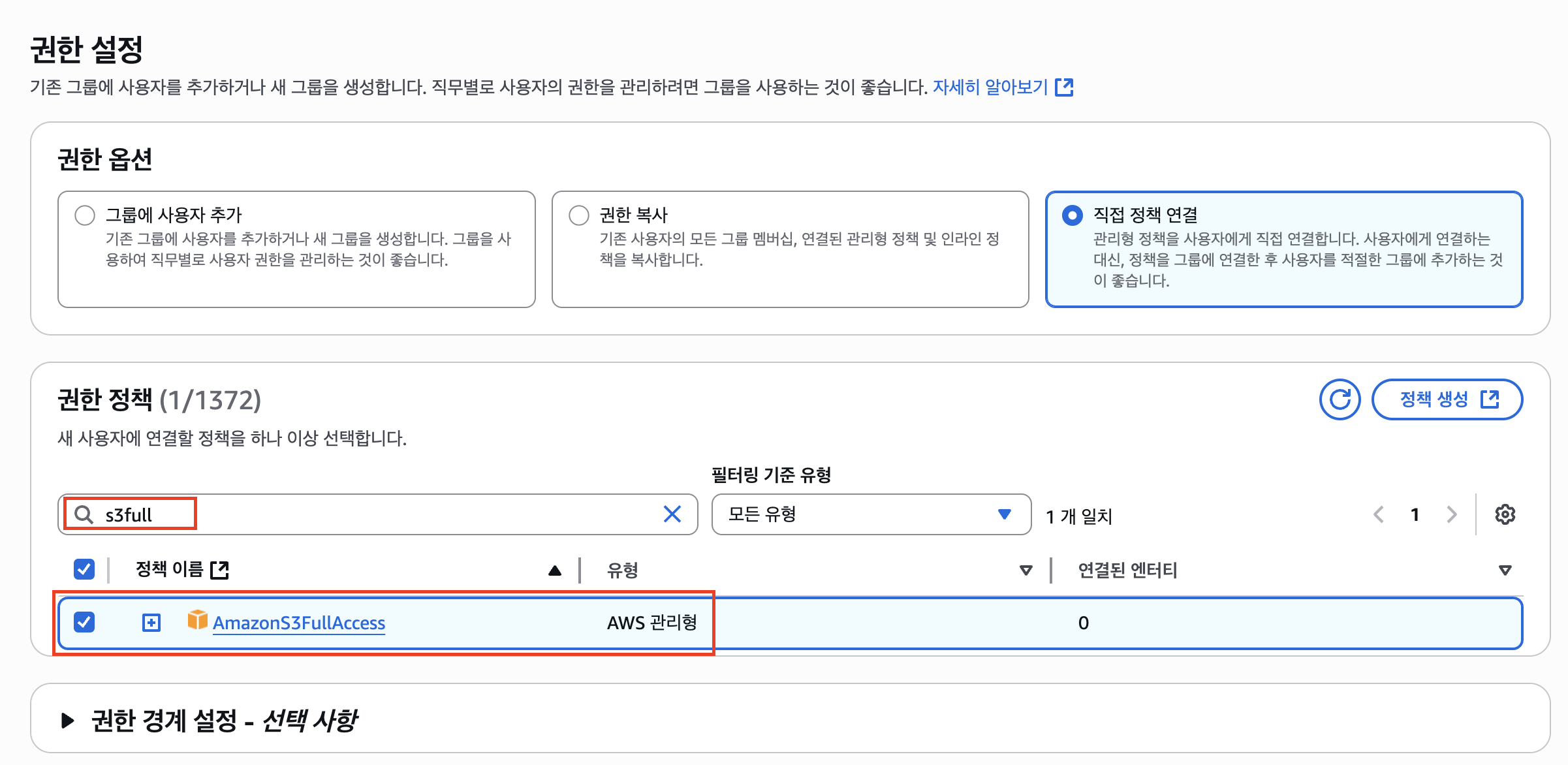Viewport: 1568px width, 765px height.
Task: Click the orange AWS managed policy cube icon
Action: pos(197,620)
